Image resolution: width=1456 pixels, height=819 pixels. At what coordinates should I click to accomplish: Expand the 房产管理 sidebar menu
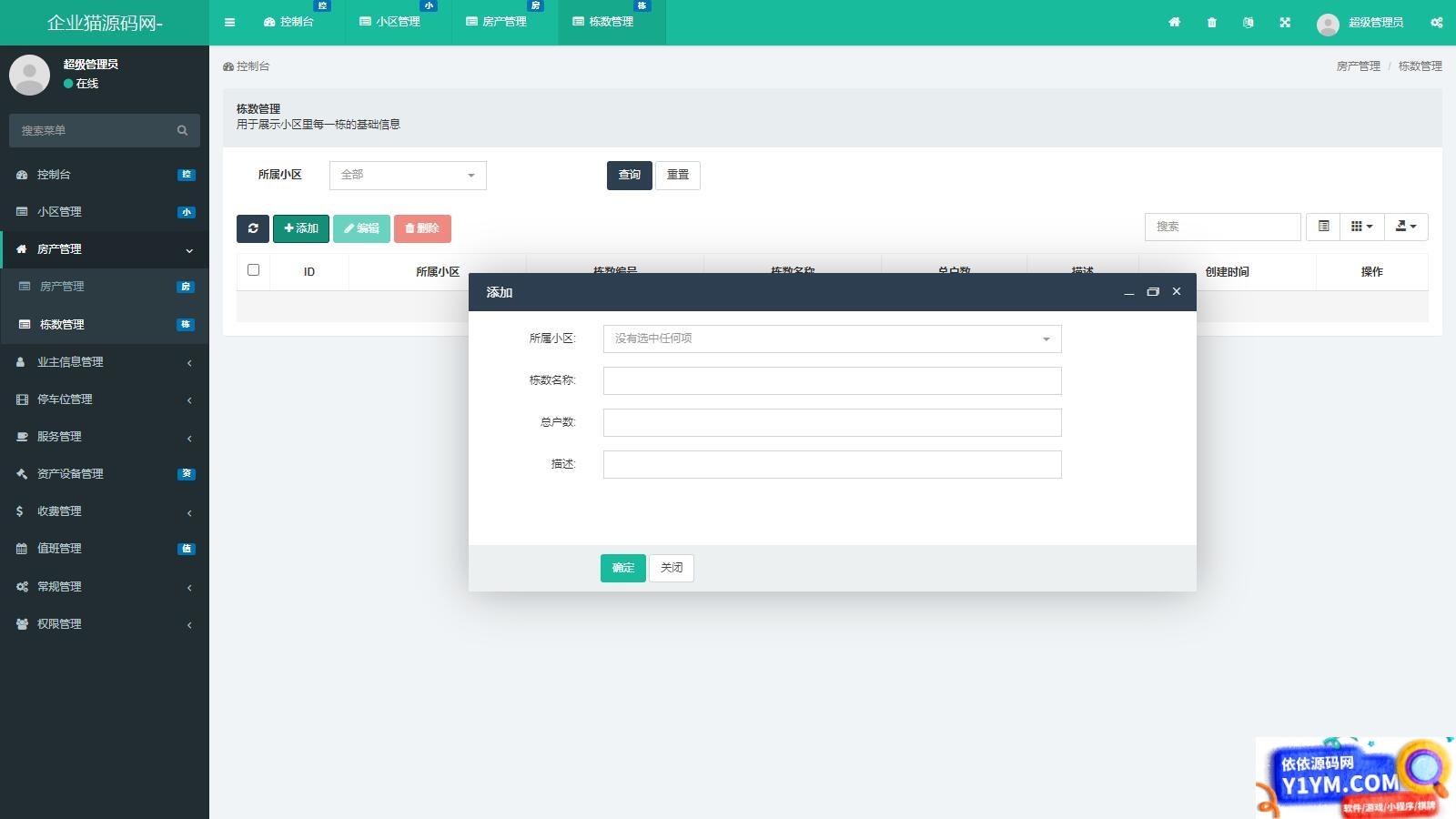pyautogui.click(x=105, y=249)
